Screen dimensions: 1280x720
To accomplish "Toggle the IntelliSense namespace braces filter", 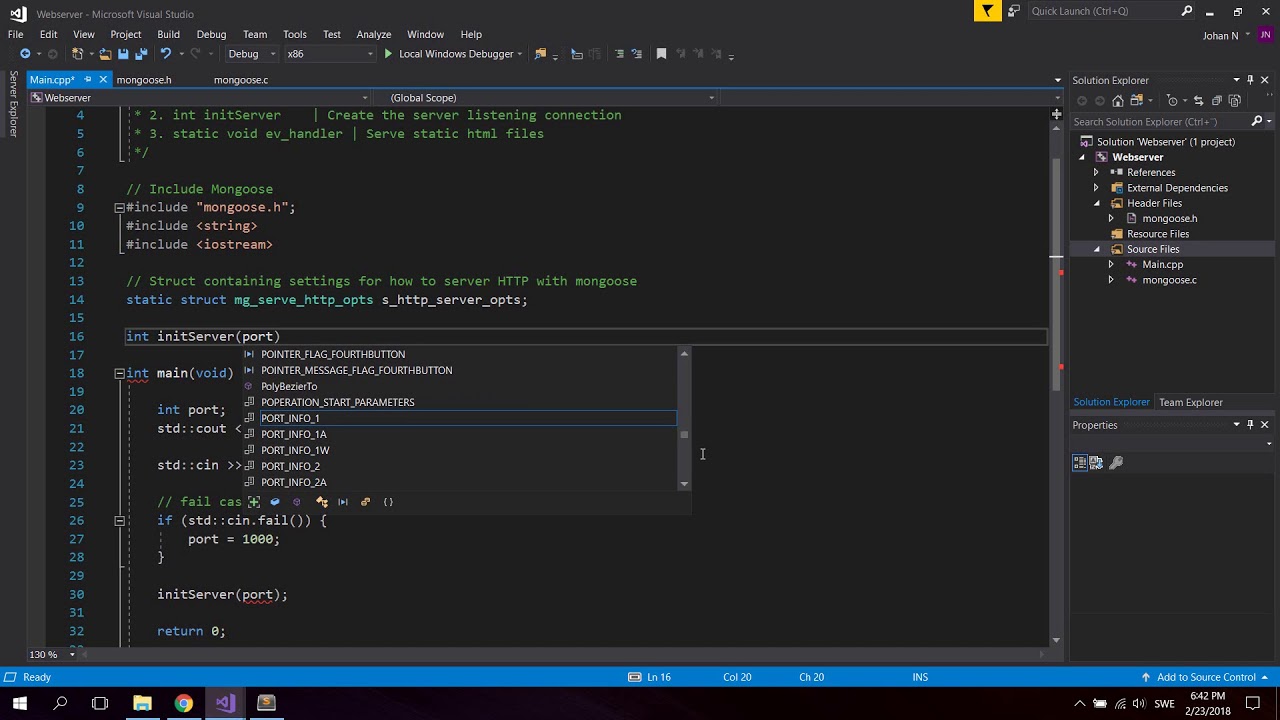I will point(388,502).
